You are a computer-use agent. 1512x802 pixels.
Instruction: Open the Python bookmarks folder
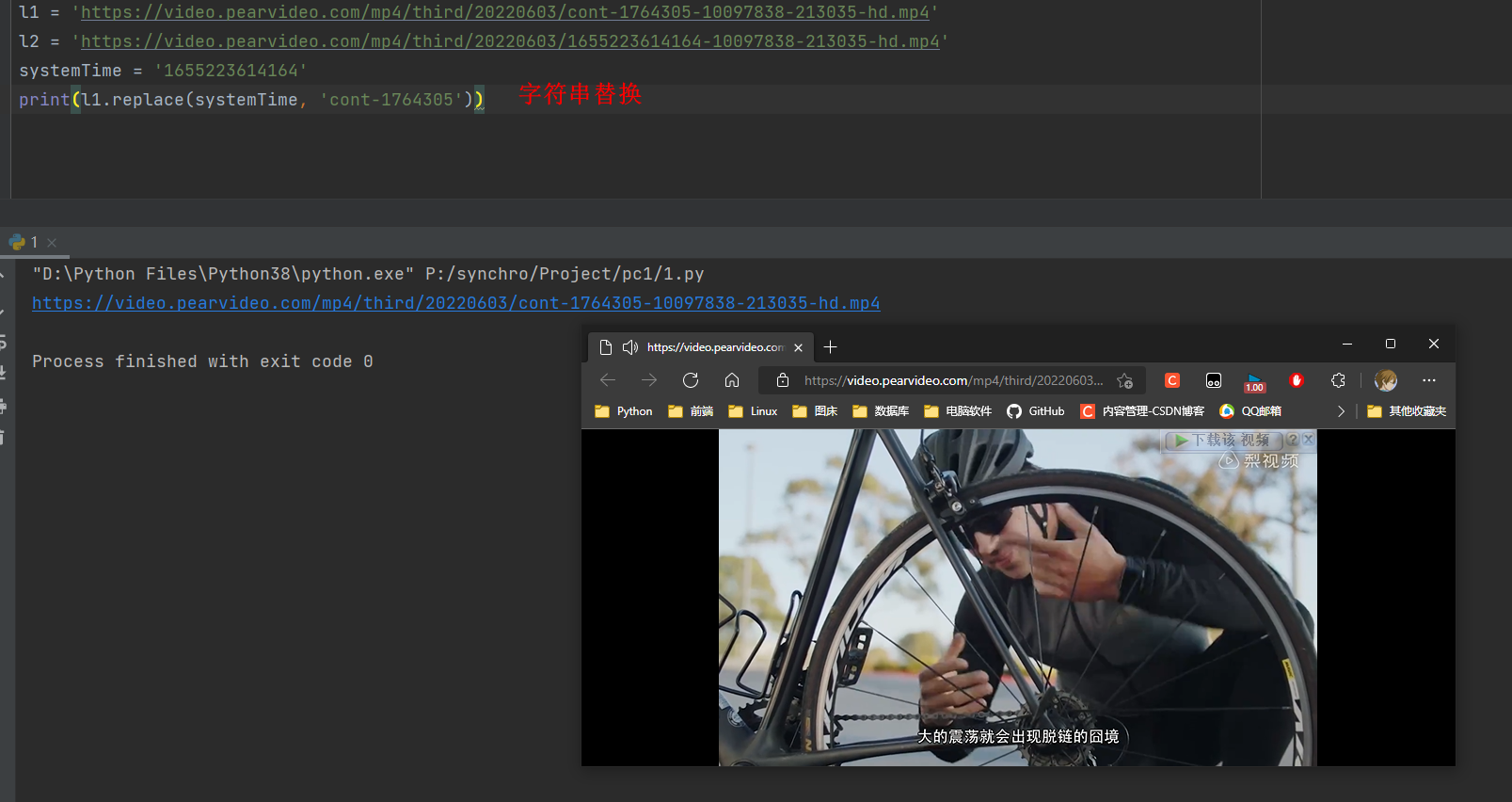point(624,411)
